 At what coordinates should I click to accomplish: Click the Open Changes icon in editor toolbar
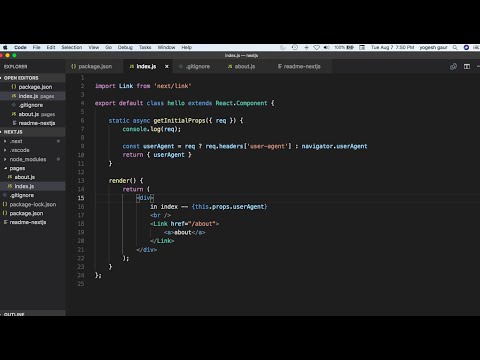coord(453,67)
